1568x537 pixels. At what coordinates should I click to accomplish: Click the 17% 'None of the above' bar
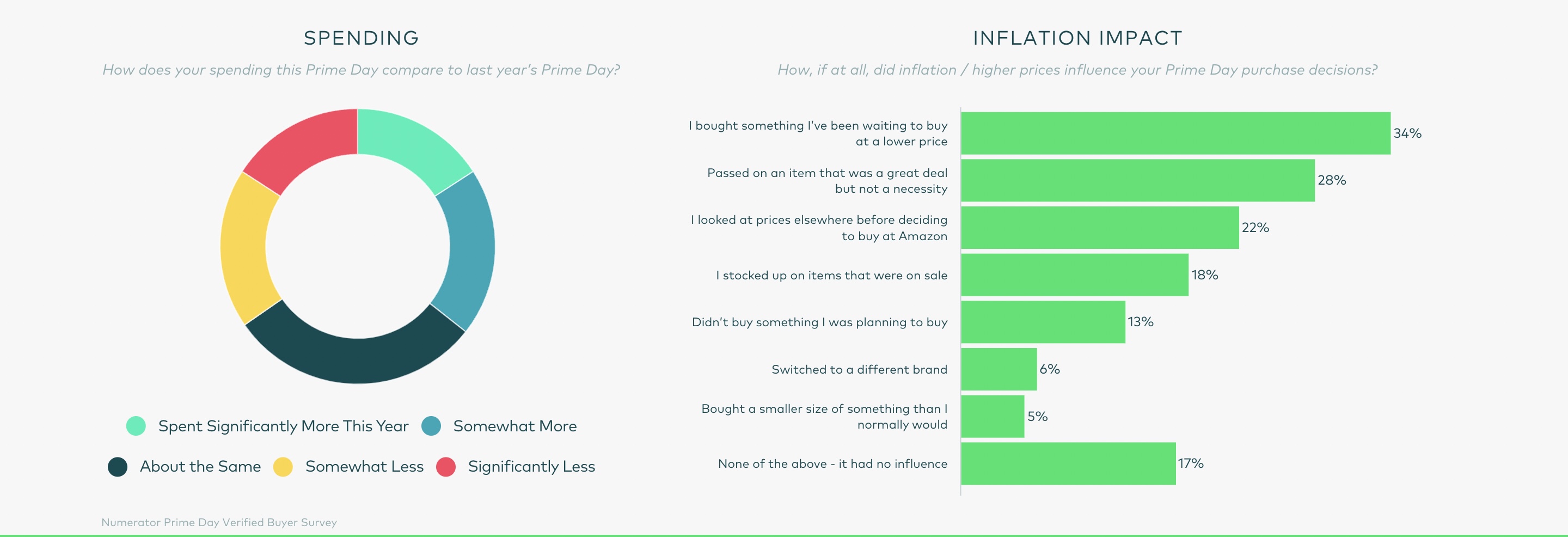click(1068, 463)
